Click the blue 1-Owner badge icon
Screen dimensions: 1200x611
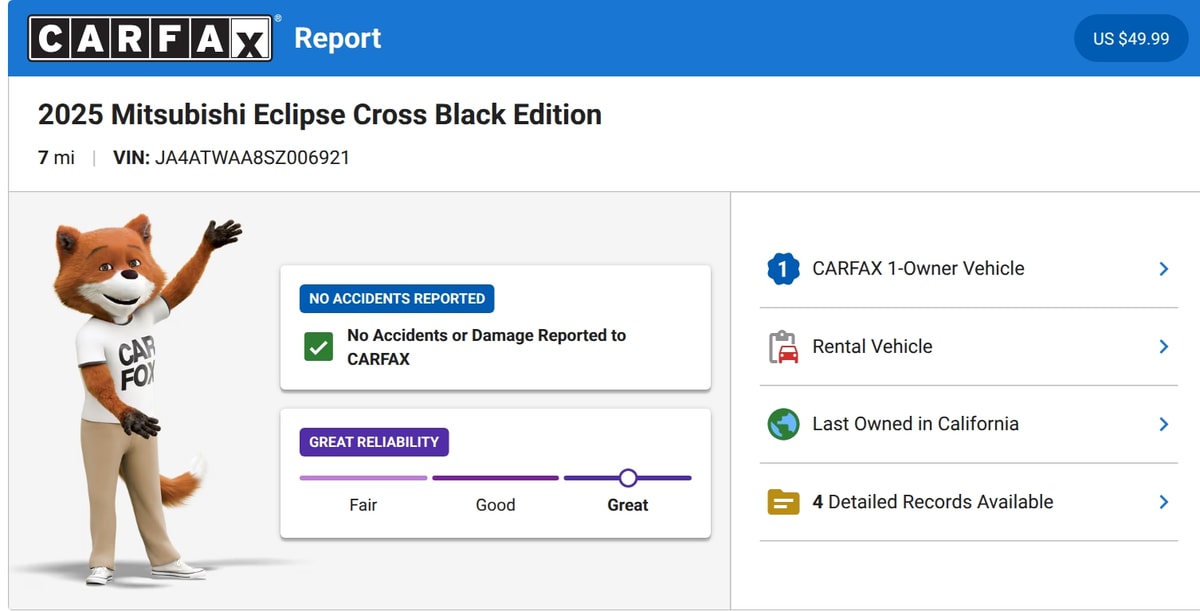coord(783,269)
